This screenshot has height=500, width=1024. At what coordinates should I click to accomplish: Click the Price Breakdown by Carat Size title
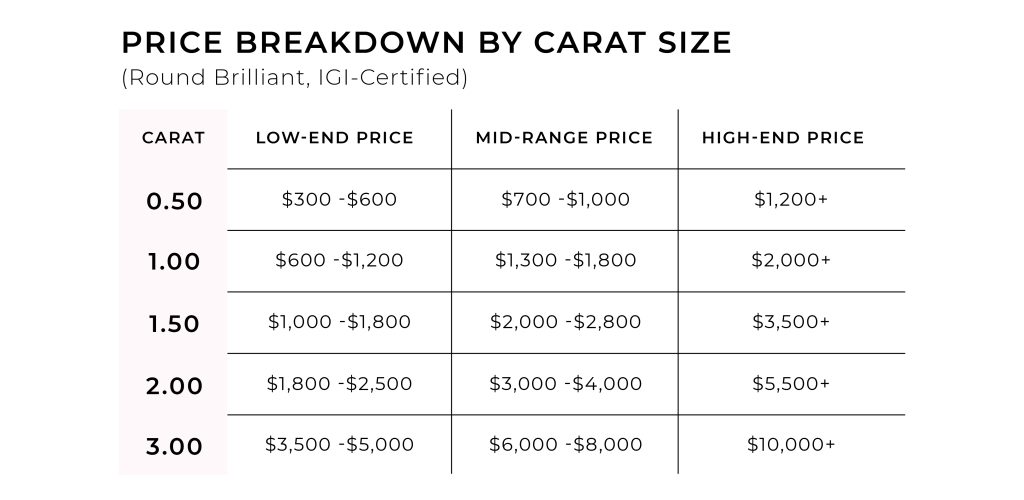click(426, 43)
